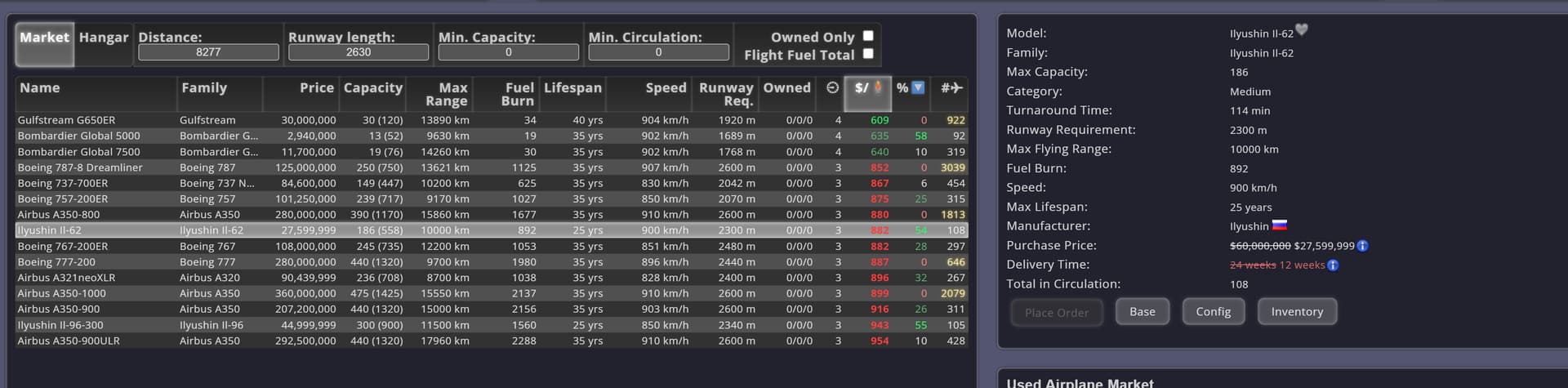
Task: Click the Russian flag beside Ilyushin manufacturer
Action: tap(1280, 225)
